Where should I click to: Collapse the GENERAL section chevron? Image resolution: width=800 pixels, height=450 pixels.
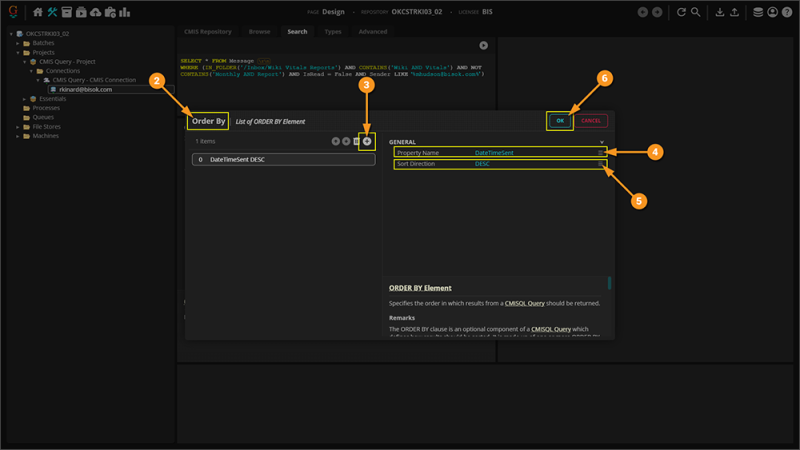tap(602, 142)
